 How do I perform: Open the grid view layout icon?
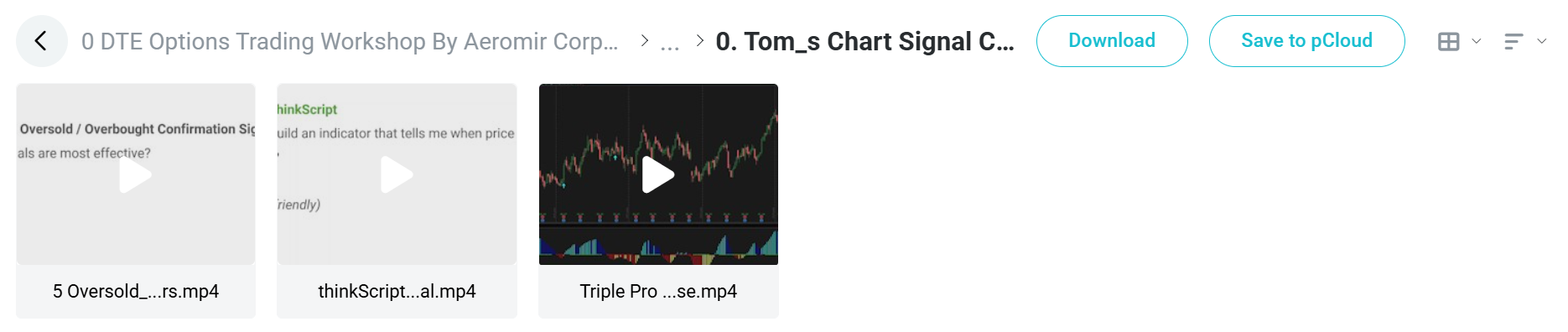[1448, 41]
